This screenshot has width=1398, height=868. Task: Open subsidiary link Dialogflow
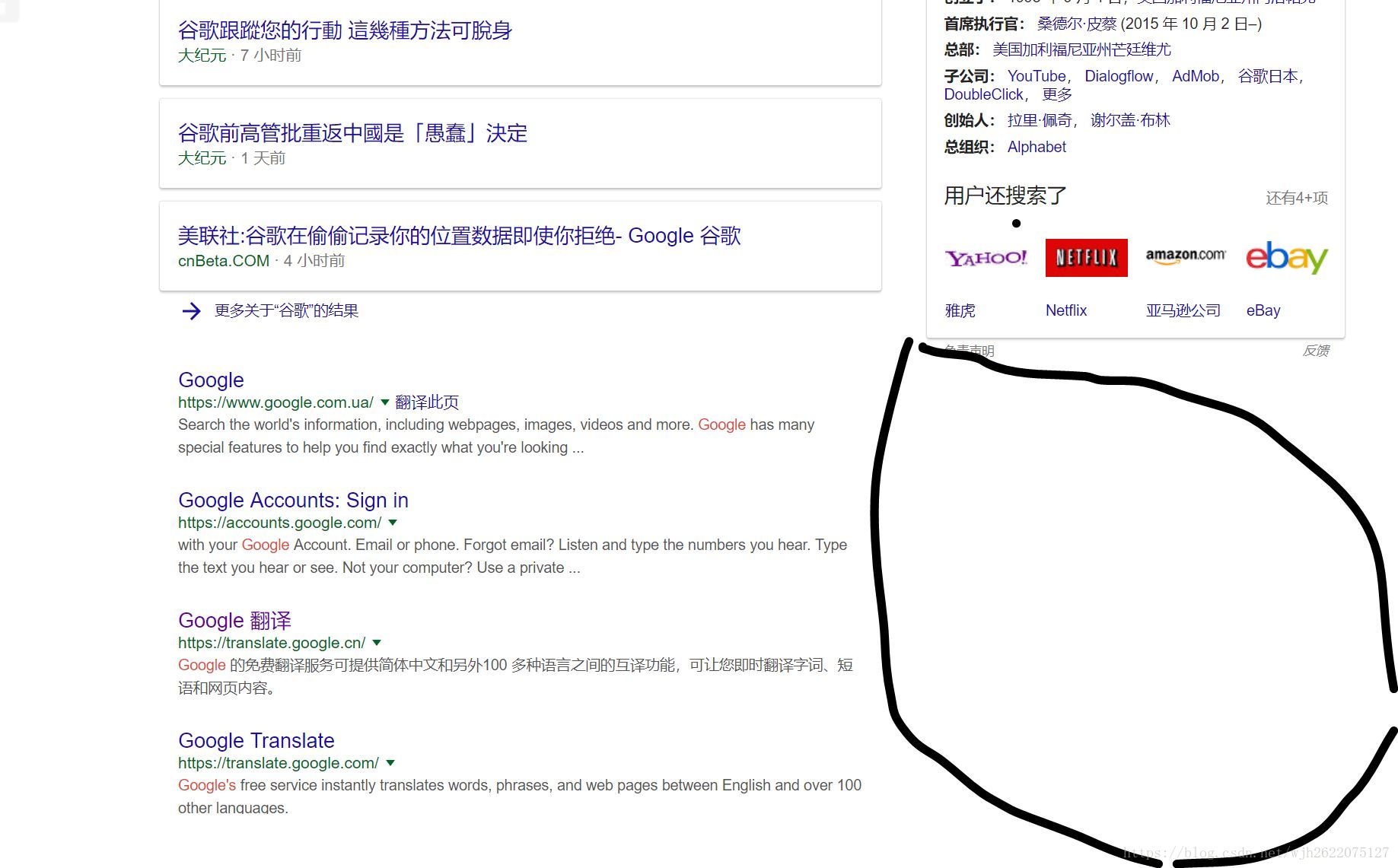[x=1119, y=76]
